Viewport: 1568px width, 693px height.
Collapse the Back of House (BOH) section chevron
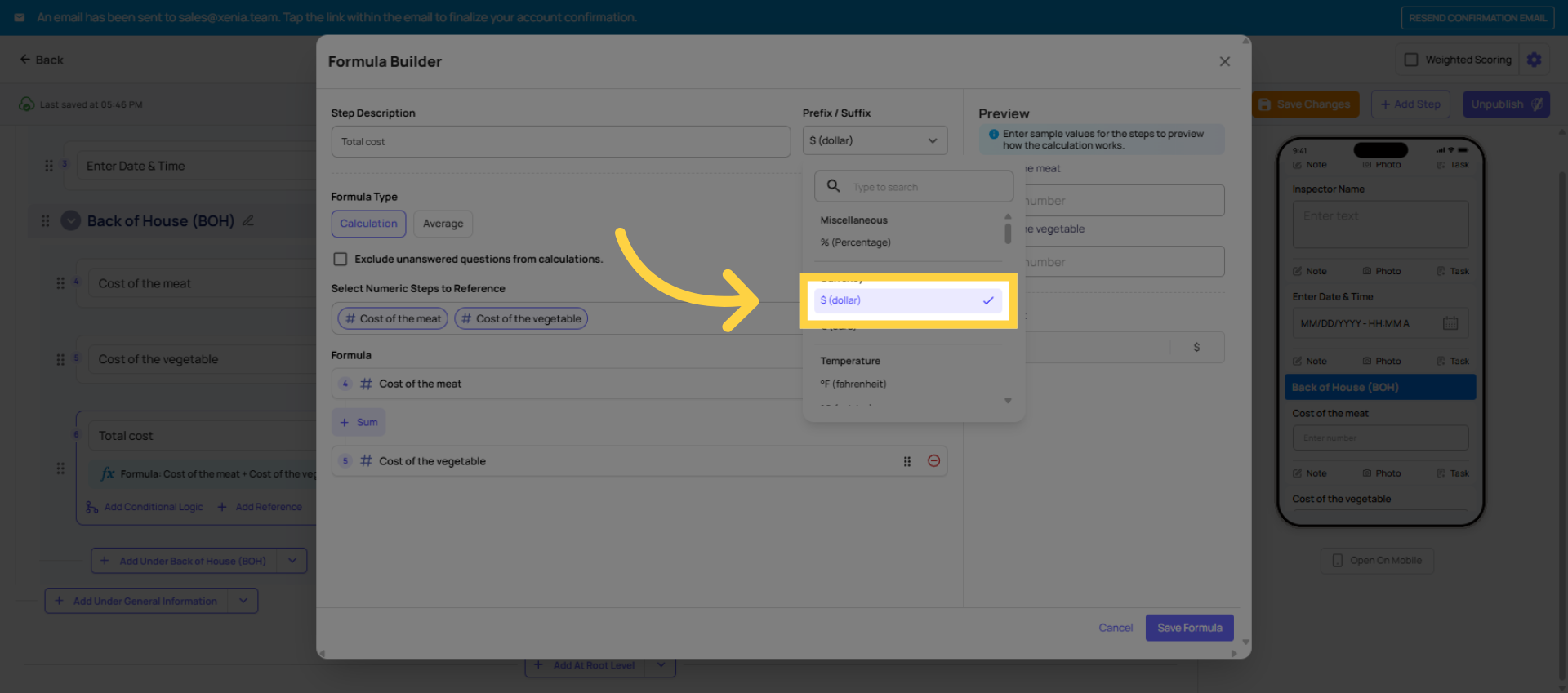coord(71,221)
